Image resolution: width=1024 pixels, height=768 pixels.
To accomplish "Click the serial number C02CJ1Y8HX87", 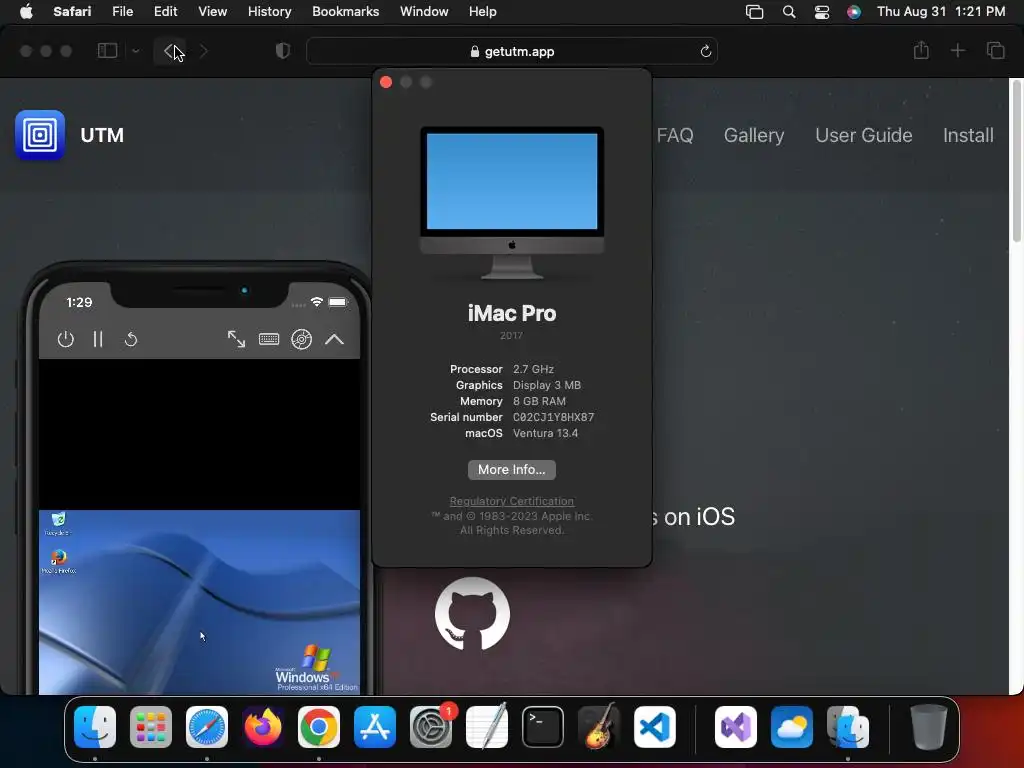I will click(553, 417).
